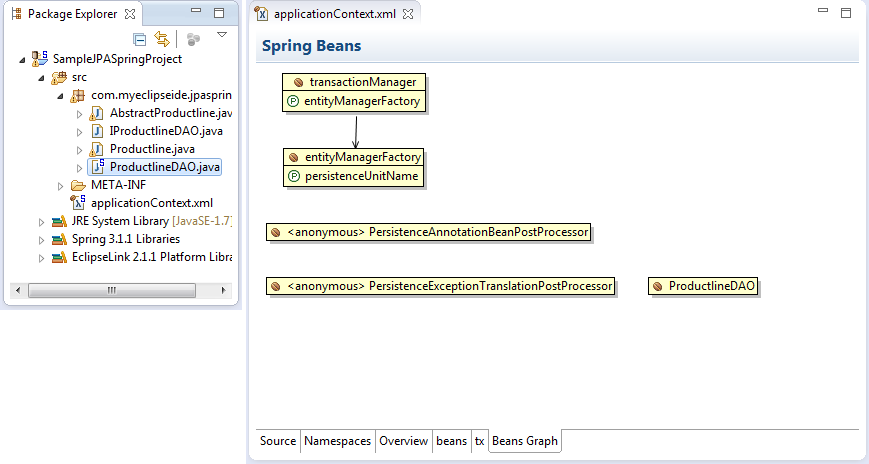Click the Productline.java file icon
Viewport: 869px width, 464px height.
coord(96,149)
